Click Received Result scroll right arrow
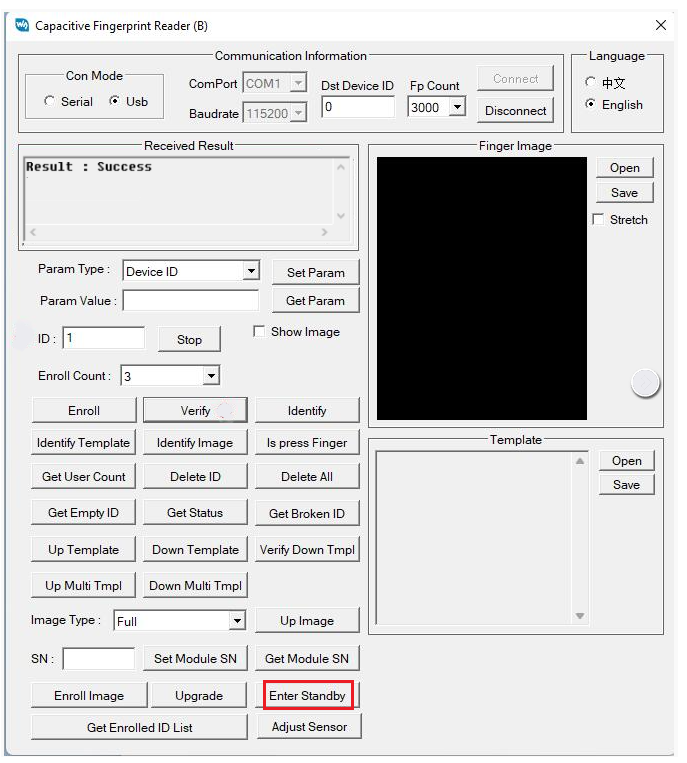The height and width of the screenshot is (763, 687). [325, 232]
